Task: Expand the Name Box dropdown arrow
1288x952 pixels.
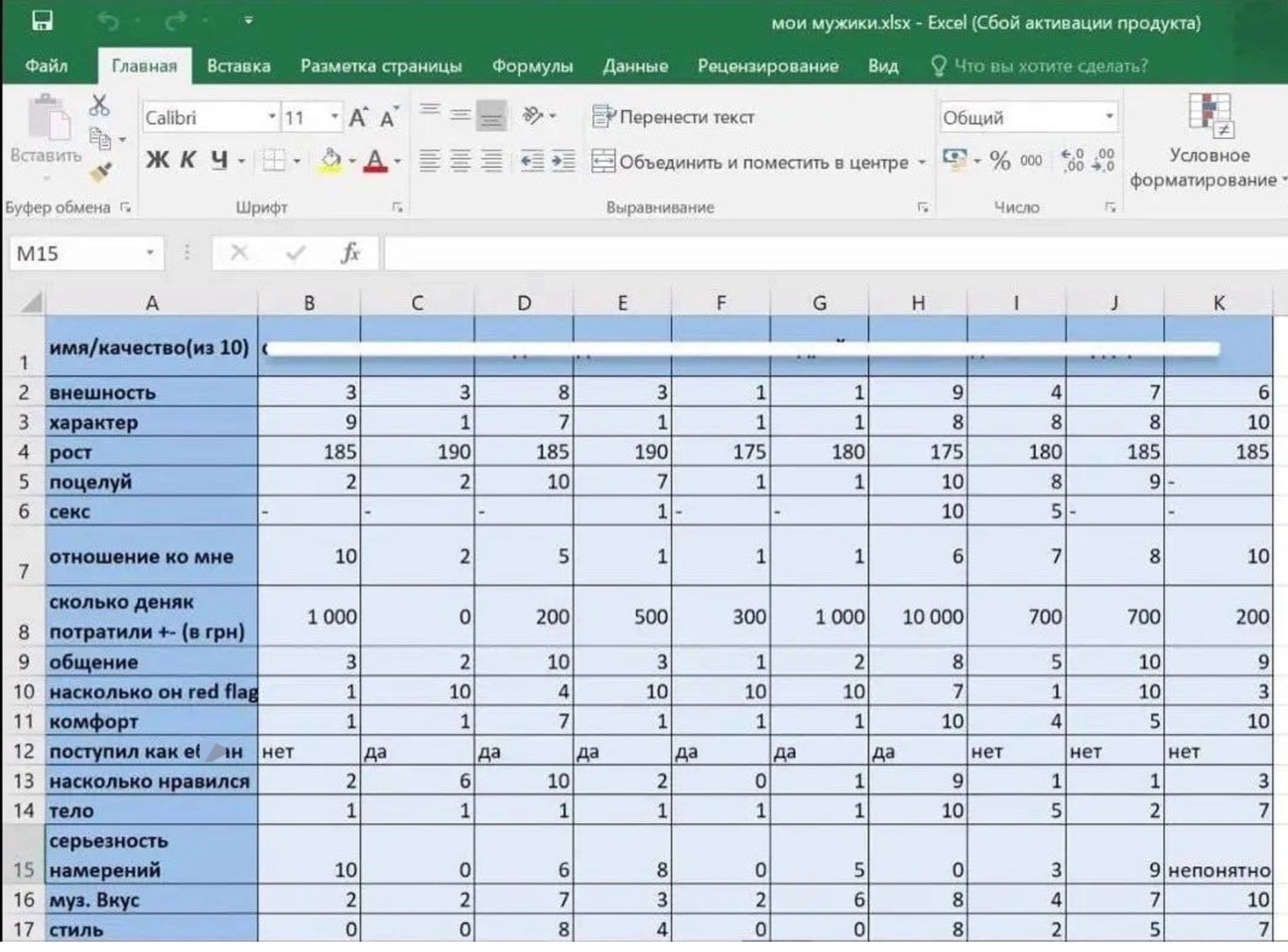Action: (150, 253)
